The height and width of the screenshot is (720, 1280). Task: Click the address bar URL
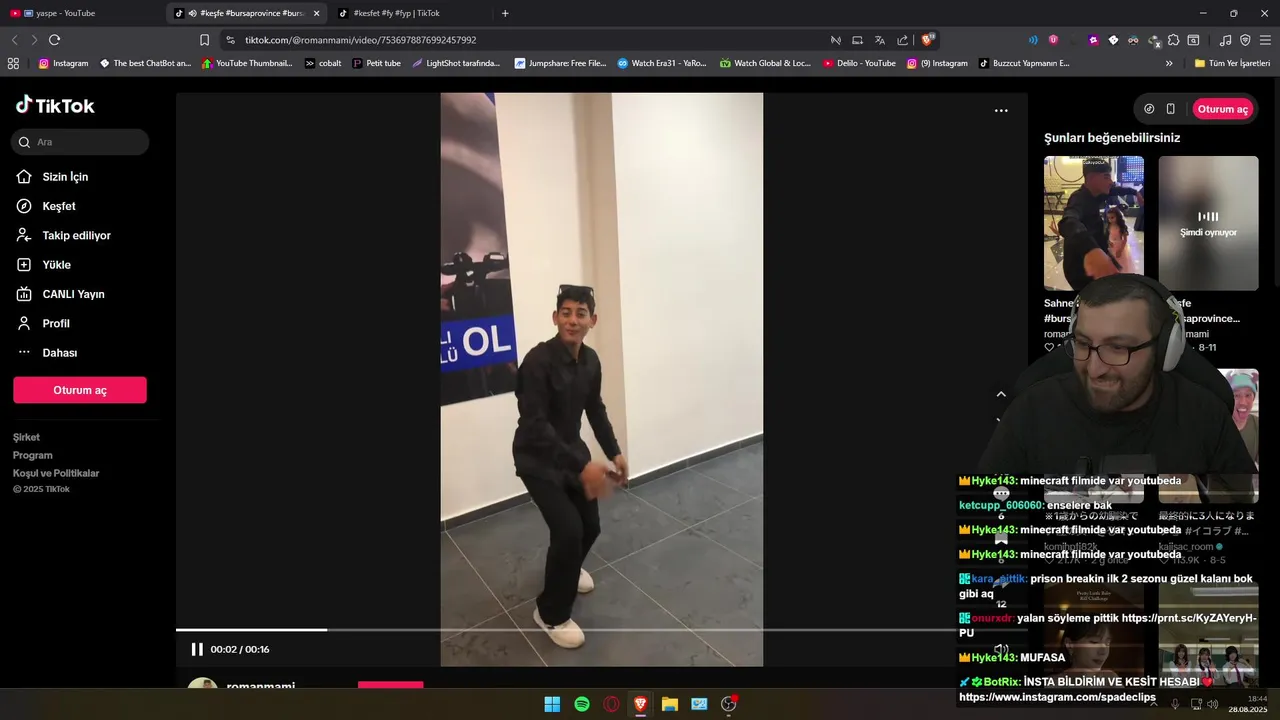pos(360,40)
